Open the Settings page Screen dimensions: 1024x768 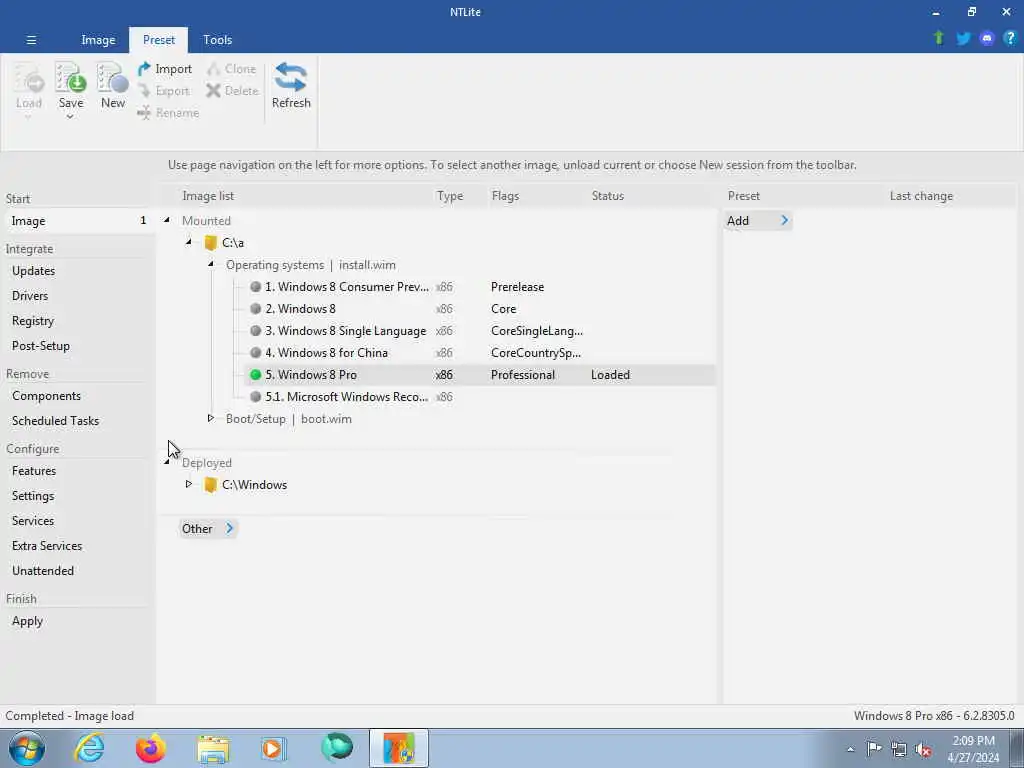click(x=33, y=496)
